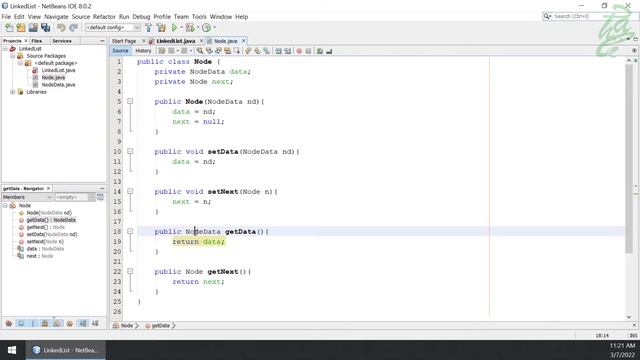Viewport: 640px width, 360px height.
Task: Click the Uncomment lines icon
Action: (329, 51)
